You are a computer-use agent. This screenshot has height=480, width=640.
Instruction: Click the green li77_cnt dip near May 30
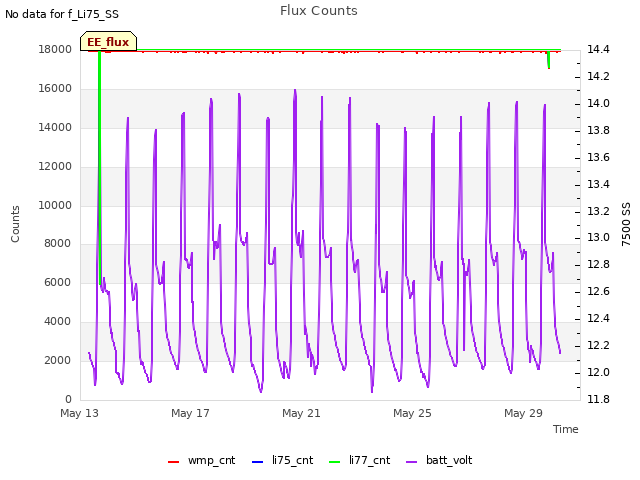click(x=549, y=60)
